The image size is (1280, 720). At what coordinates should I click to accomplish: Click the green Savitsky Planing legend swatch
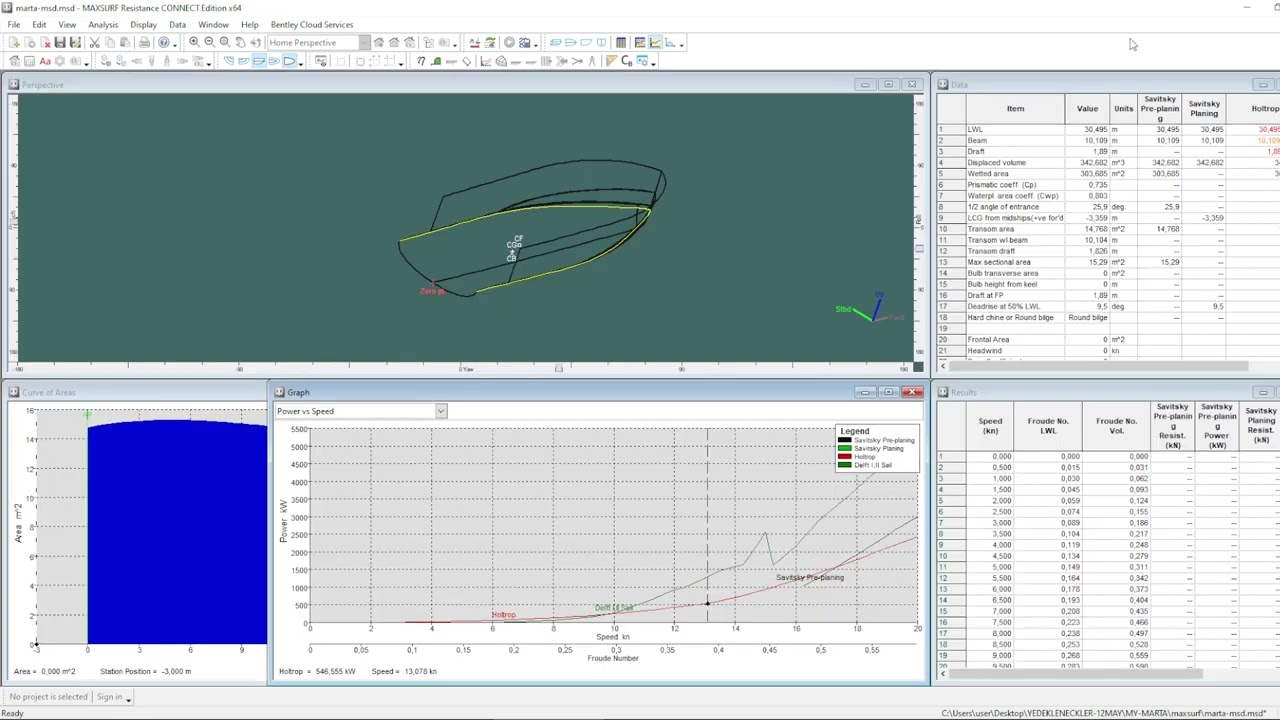(x=845, y=449)
